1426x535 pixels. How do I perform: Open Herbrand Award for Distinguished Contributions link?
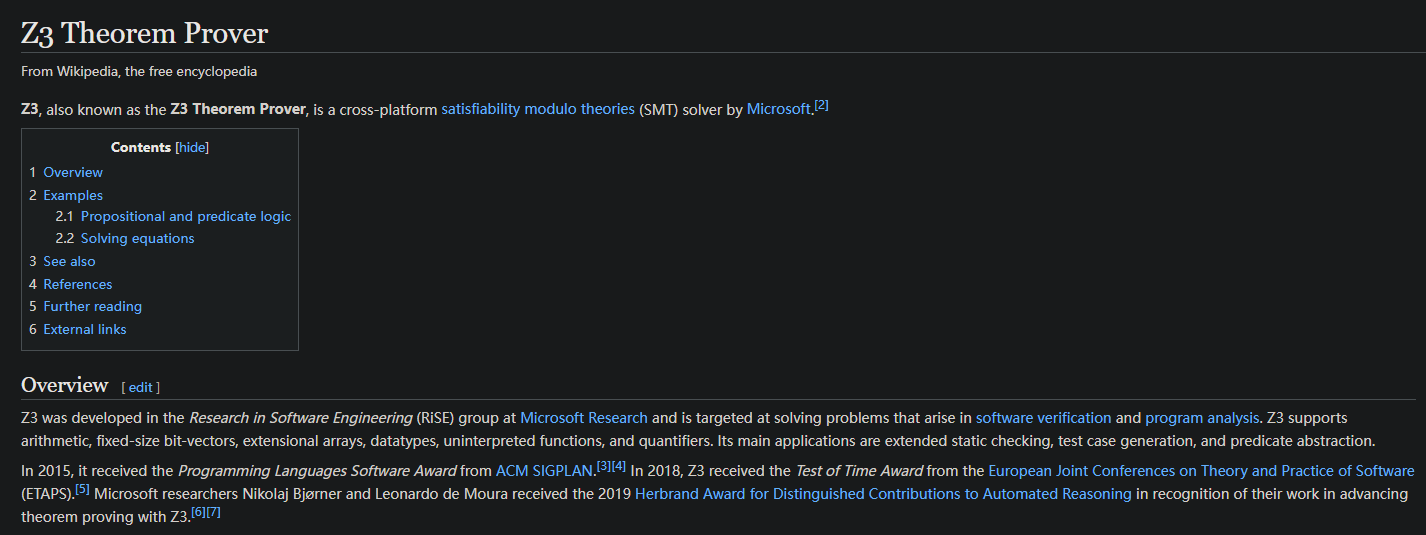click(x=883, y=493)
